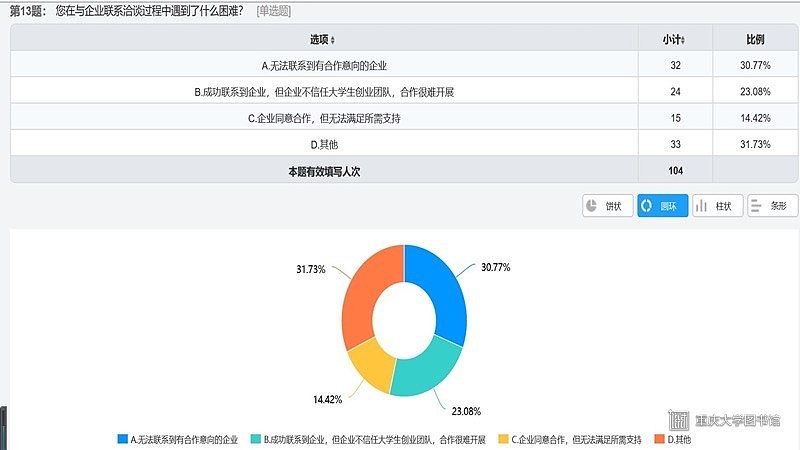Toggle blue legend item A.无法联系到有合作意向的企业

point(178,439)
